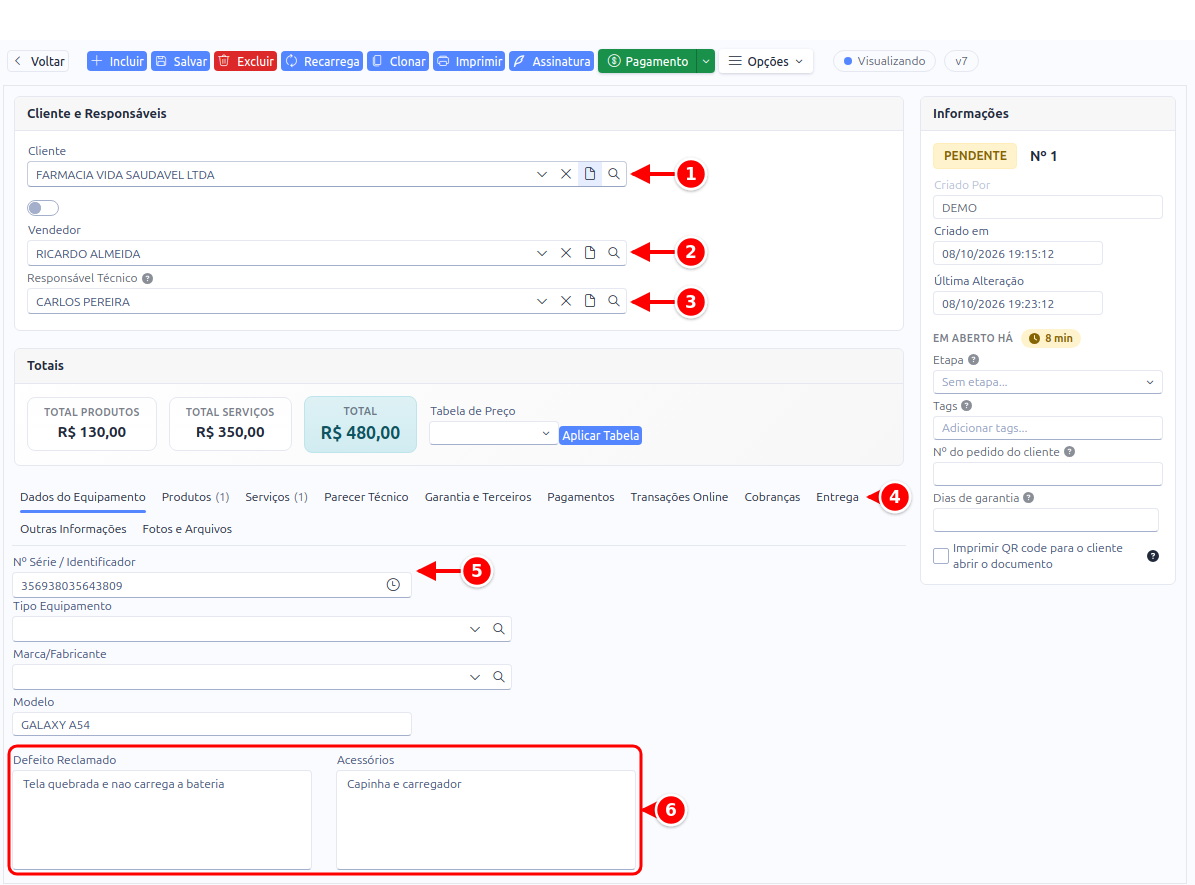Open Pagamento split-button arrow
The height and width of the screenshot is (885, 1195).
tap(706, 61)
